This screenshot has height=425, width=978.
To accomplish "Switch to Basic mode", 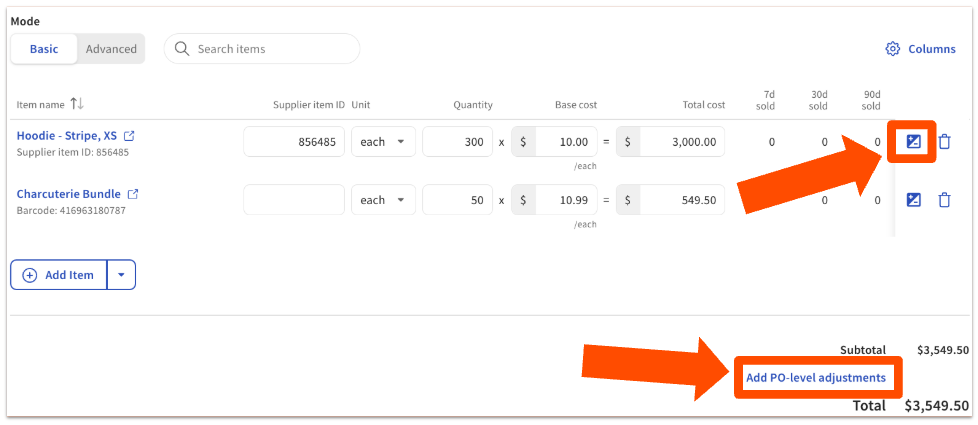I will coord(44,49).
